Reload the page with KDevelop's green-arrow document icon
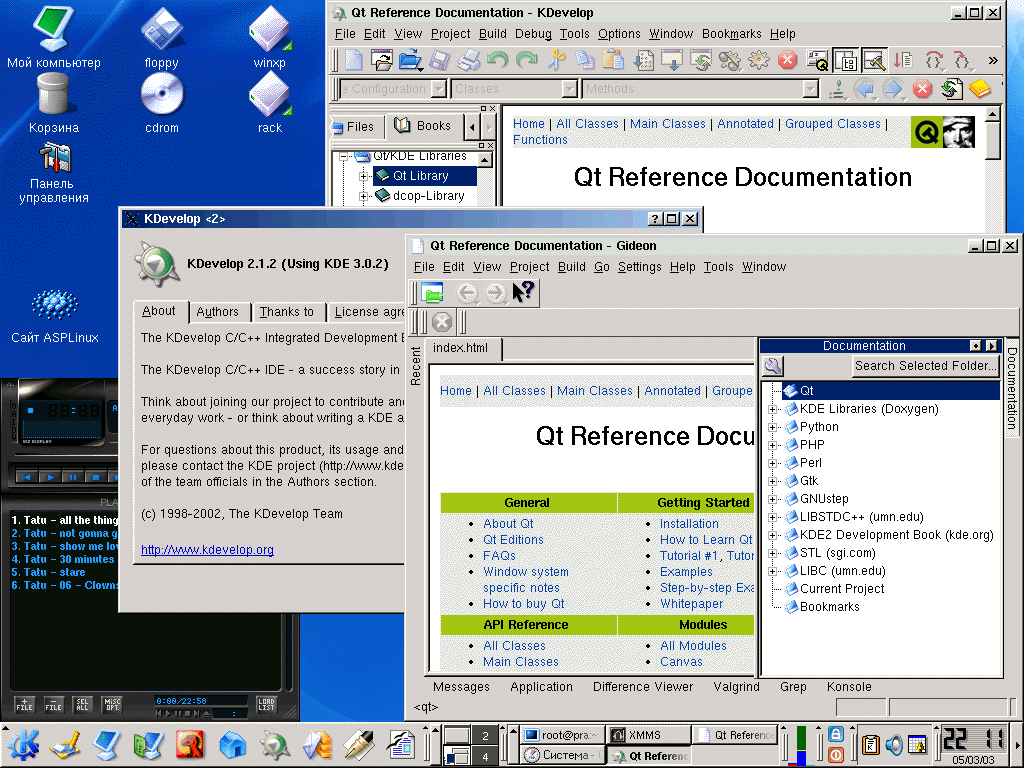The height and width of the screenshot is (768, 1024). (952, 89)
